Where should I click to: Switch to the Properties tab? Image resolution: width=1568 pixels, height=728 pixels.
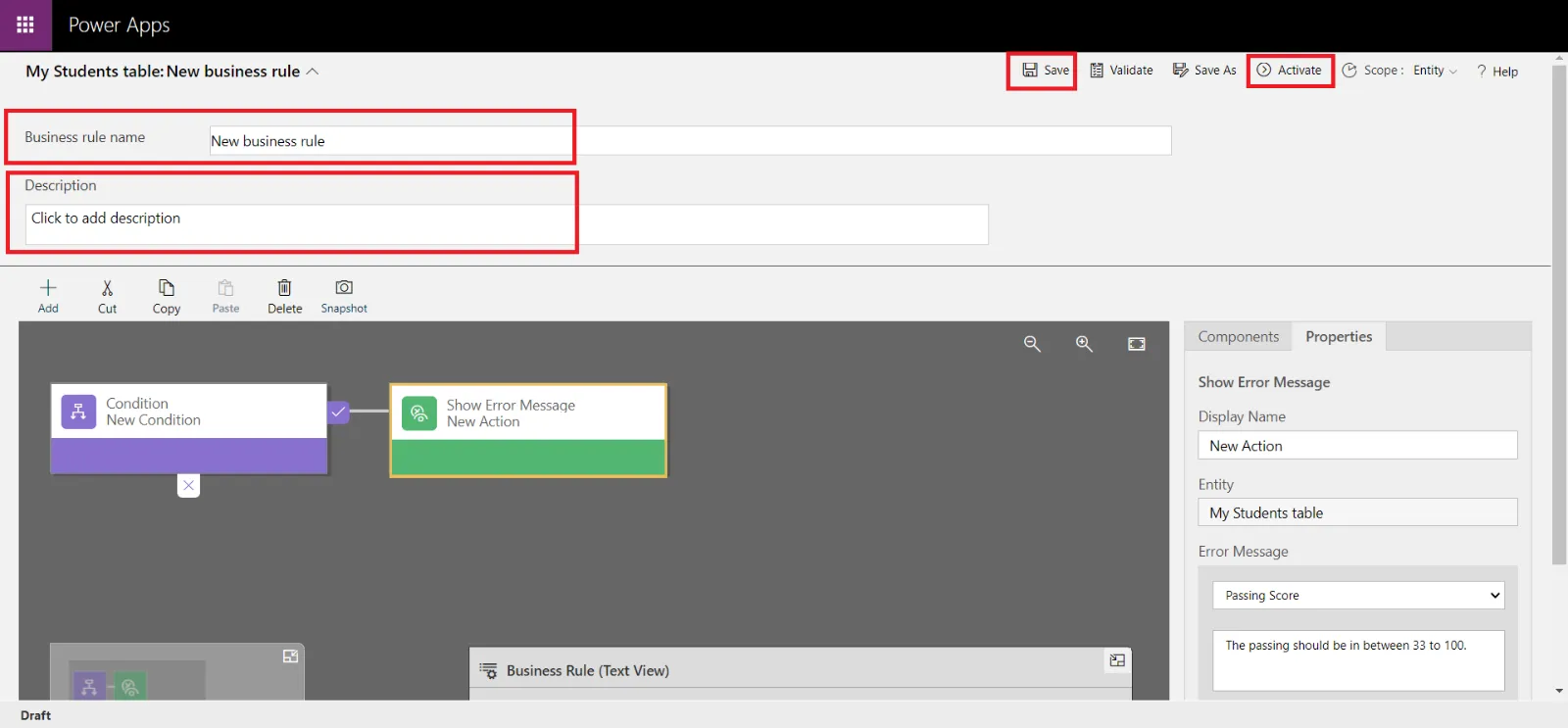(x=1339, y=336)
